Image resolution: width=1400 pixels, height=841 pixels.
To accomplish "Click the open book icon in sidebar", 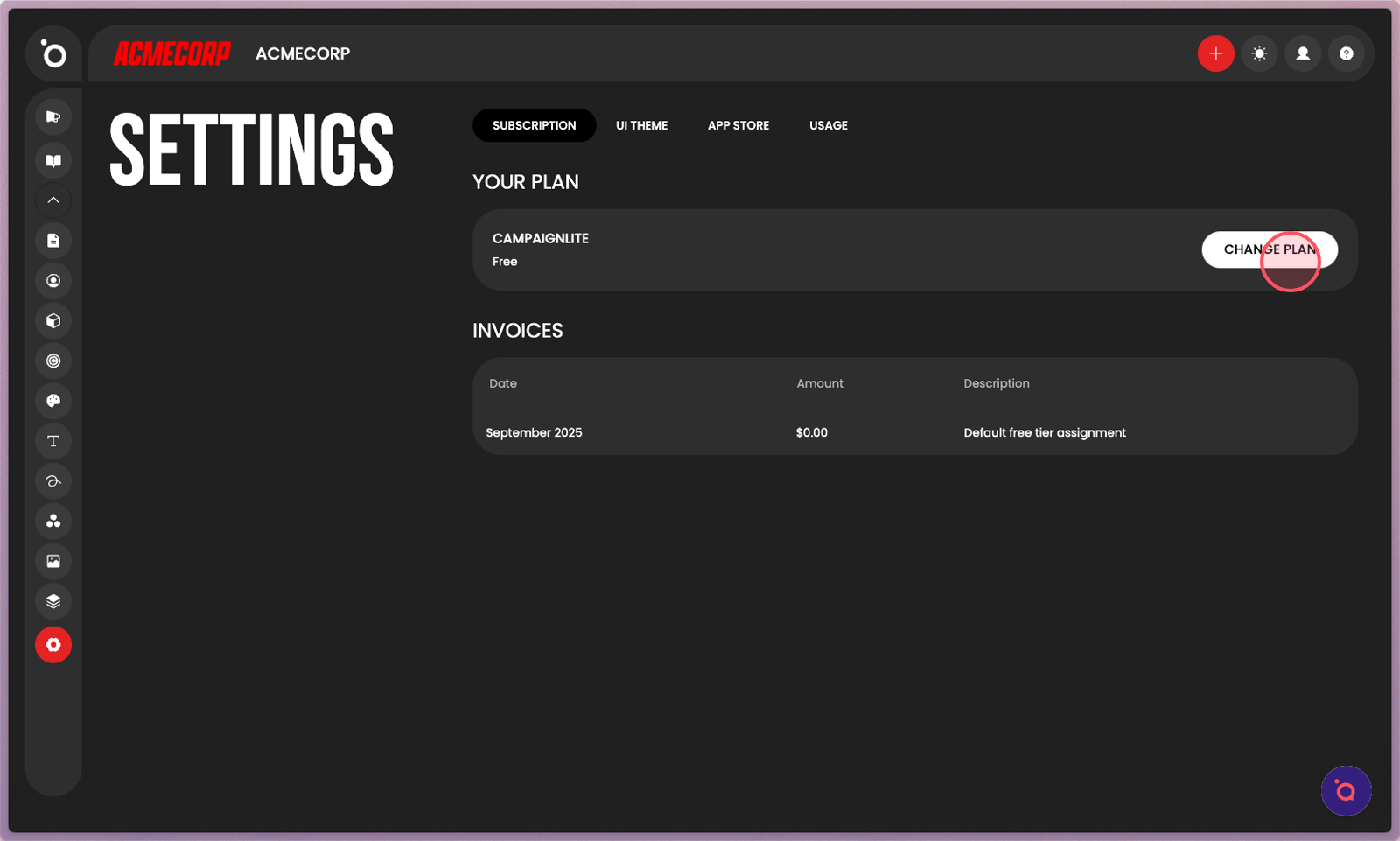I will [53, 160].
